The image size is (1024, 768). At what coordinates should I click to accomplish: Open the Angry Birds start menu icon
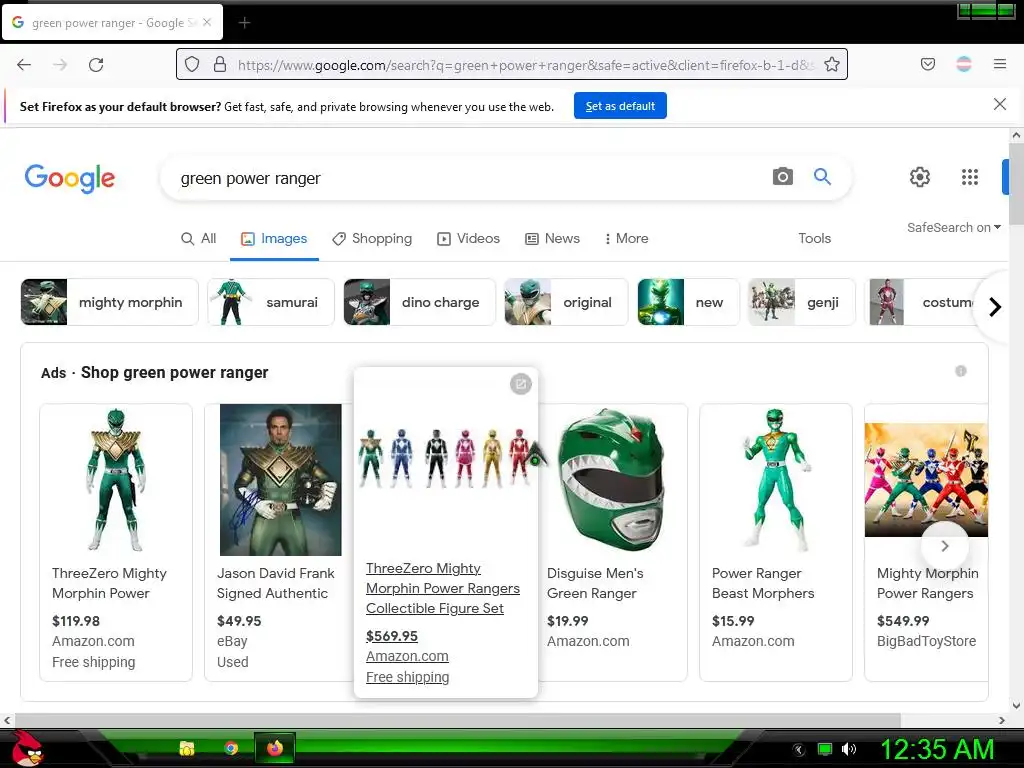(x=25, y=748)
